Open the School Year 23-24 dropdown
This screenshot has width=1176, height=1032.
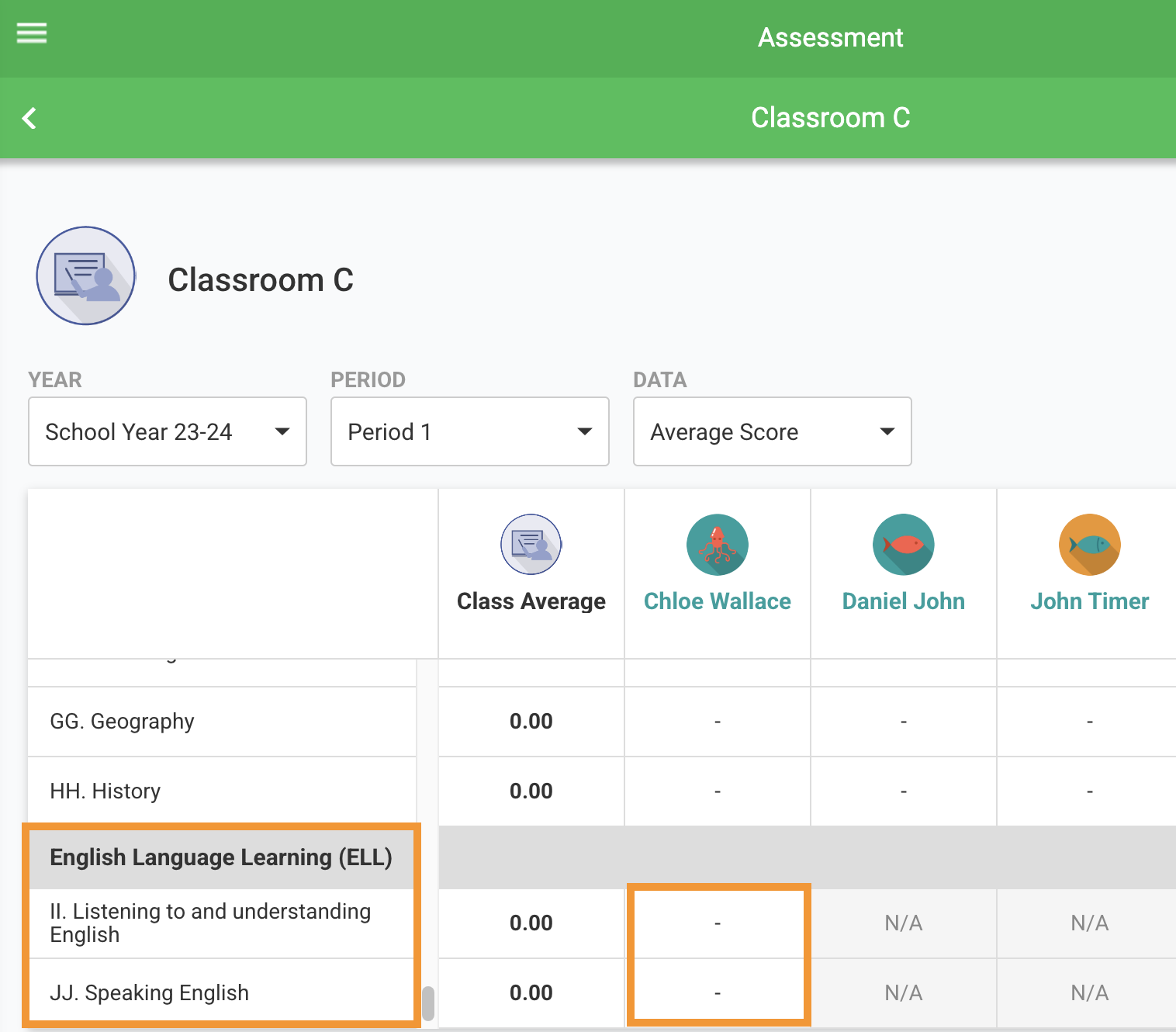(x=168, y=431)
